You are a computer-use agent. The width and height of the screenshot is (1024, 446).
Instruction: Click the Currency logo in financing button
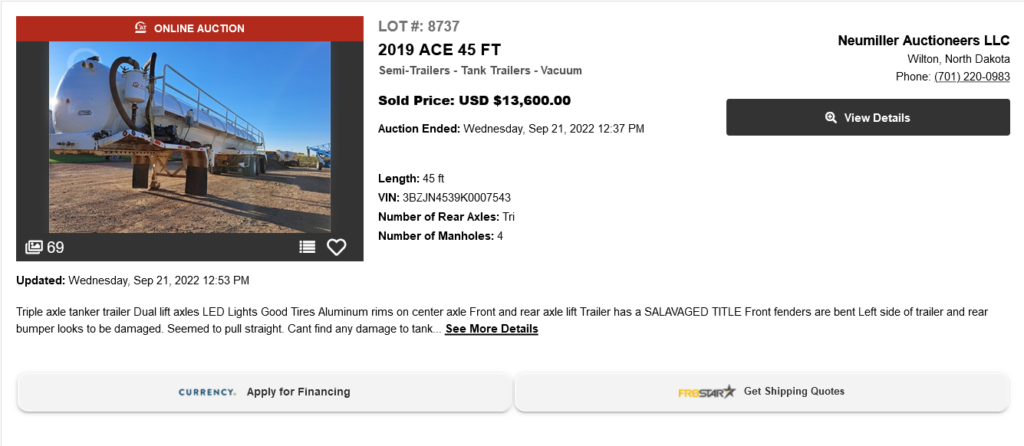pyautogui.click(x=207, y=392)
